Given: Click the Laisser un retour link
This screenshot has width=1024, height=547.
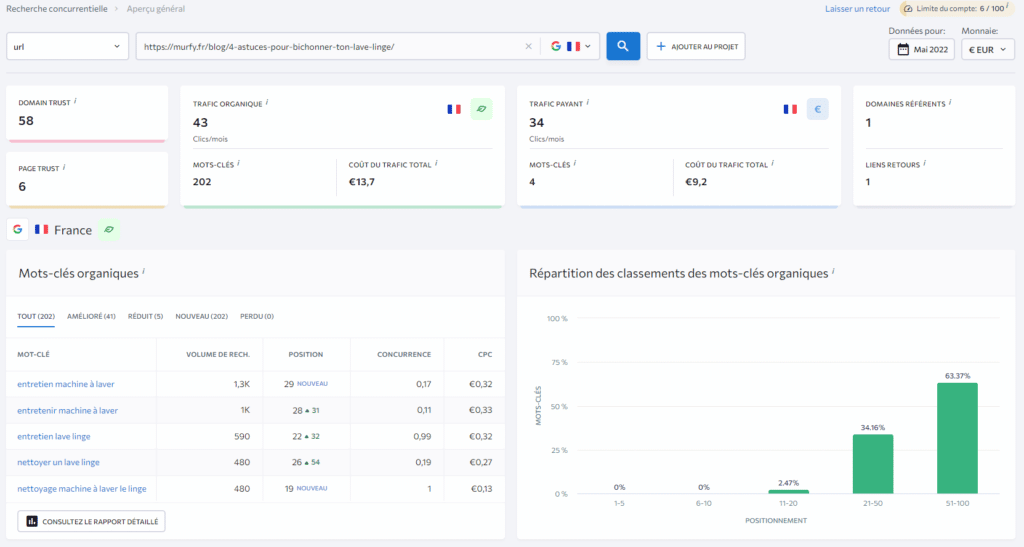Looking at the screenshot, I should click(857, 9).
